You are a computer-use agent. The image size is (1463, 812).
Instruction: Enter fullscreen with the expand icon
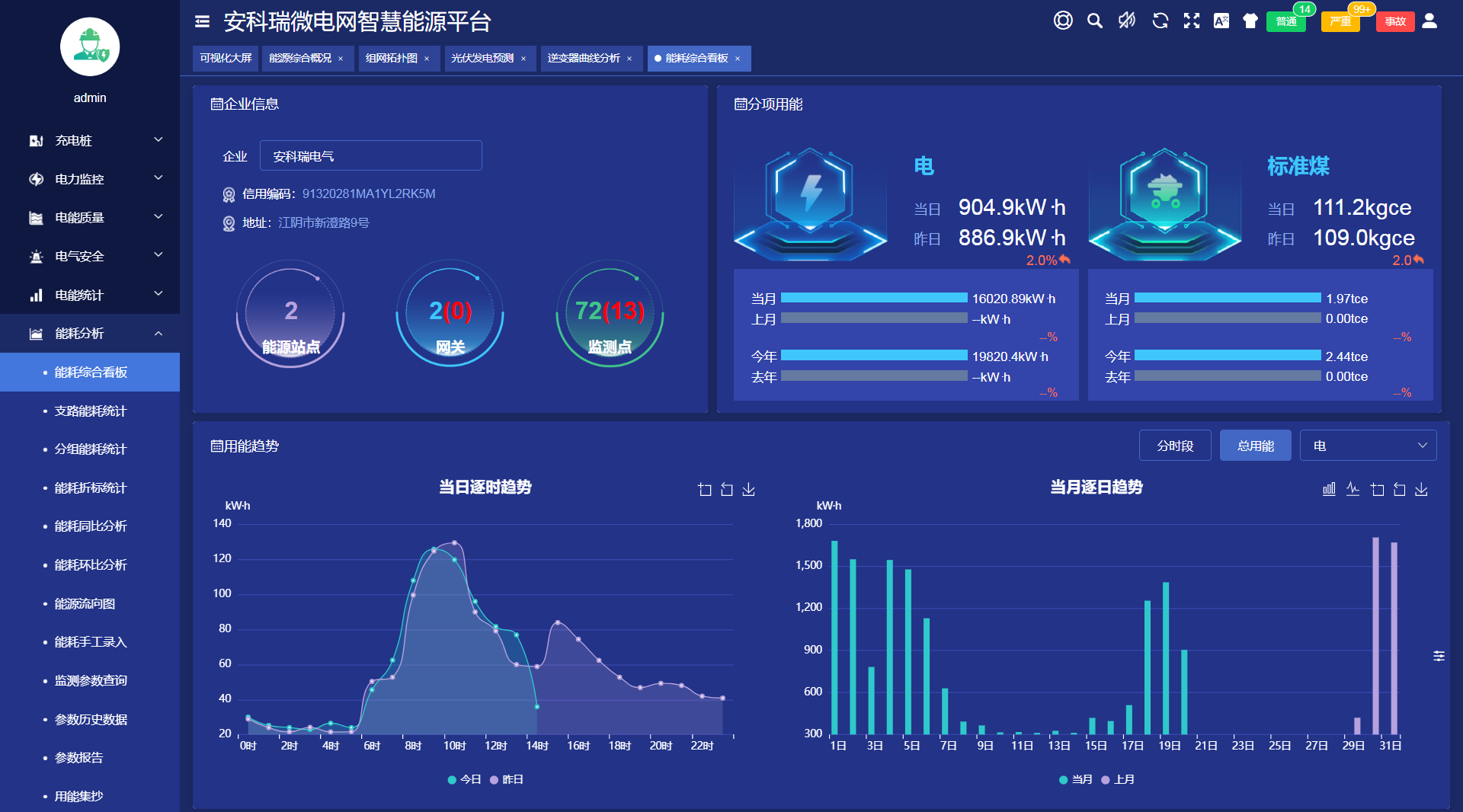click(x=1191, y=21)
